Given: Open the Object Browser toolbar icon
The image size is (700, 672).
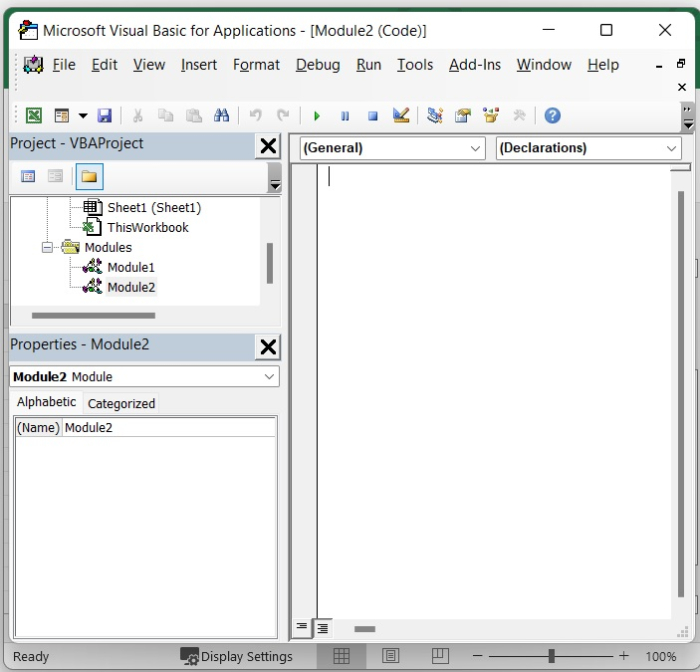Looking at the screenshot, I should pos(491,116).
